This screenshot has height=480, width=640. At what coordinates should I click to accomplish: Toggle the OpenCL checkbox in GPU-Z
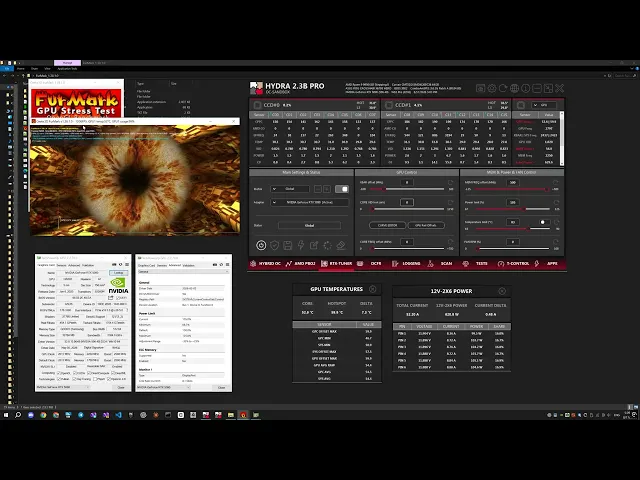[59, 373]
